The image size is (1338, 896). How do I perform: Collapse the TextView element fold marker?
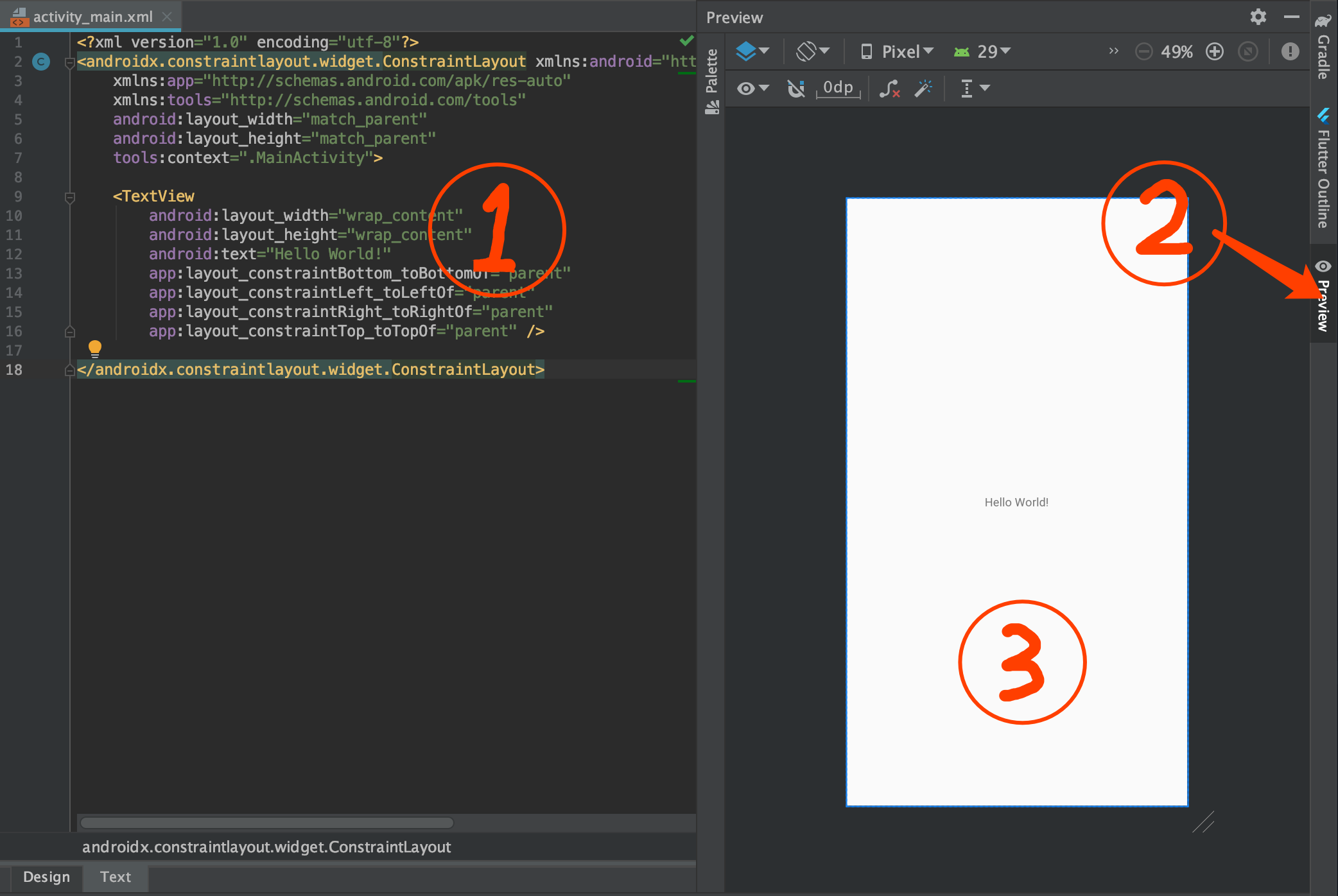tap(70, 197)
